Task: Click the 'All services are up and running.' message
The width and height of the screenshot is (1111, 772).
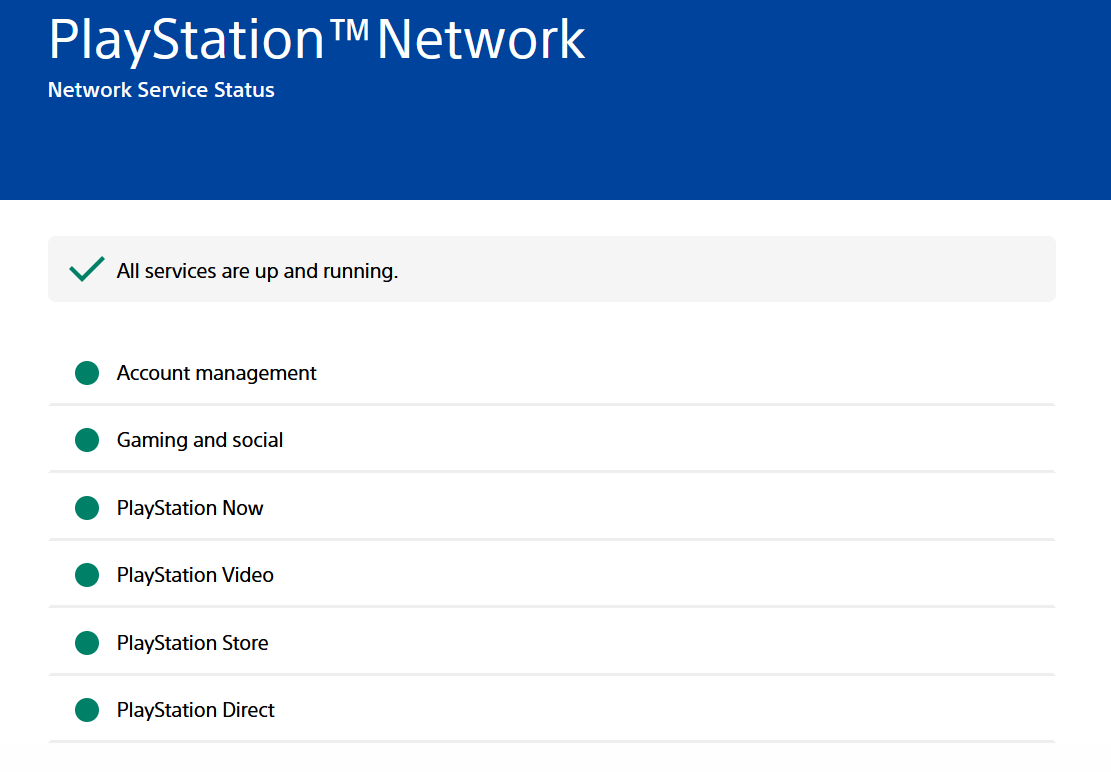Action: [x=257, y=271]
